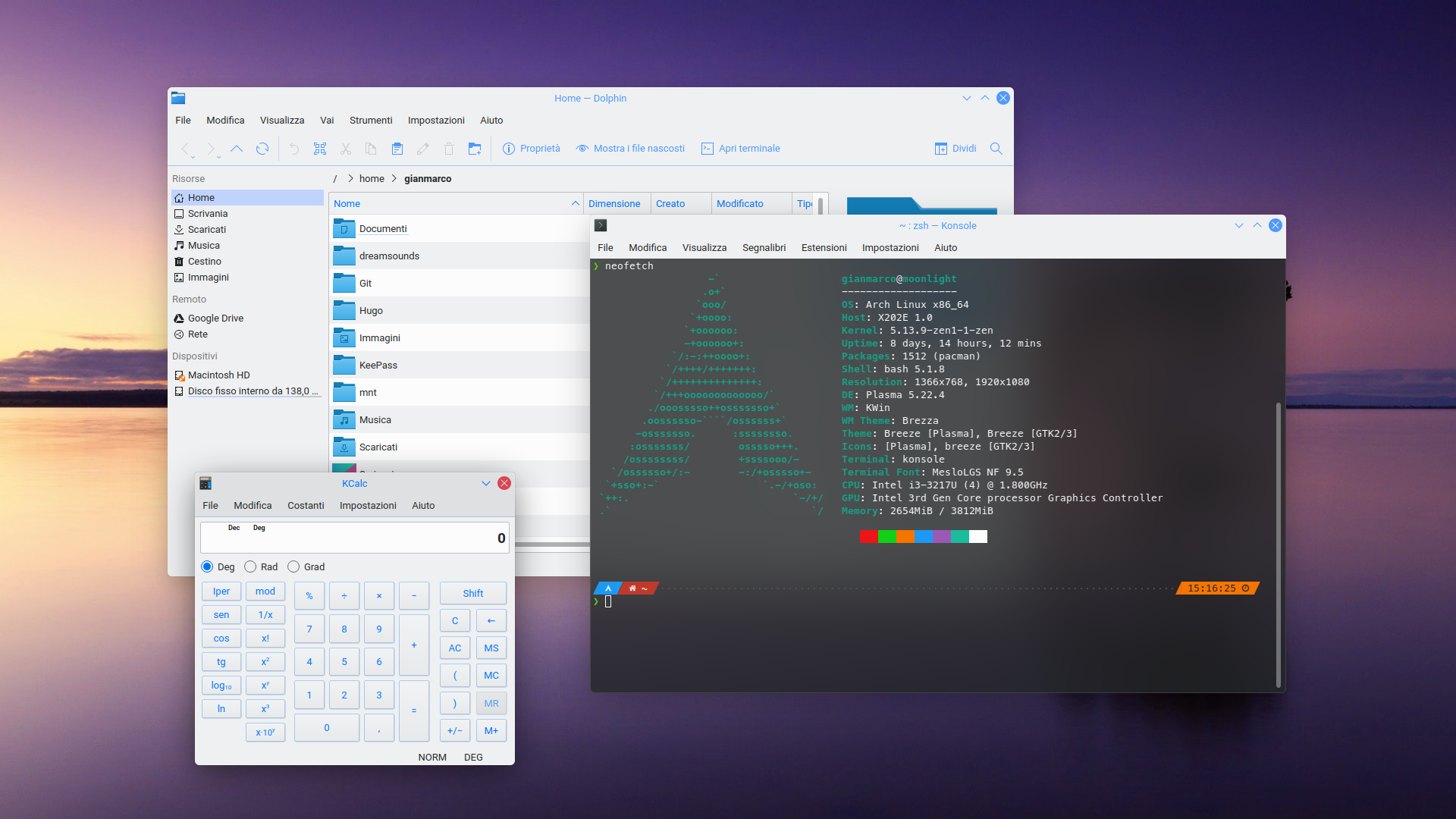The height and width of the screenshot is (819, 1456).
Task: Open Costanti menu in KCalc
Action: [306, 506]
